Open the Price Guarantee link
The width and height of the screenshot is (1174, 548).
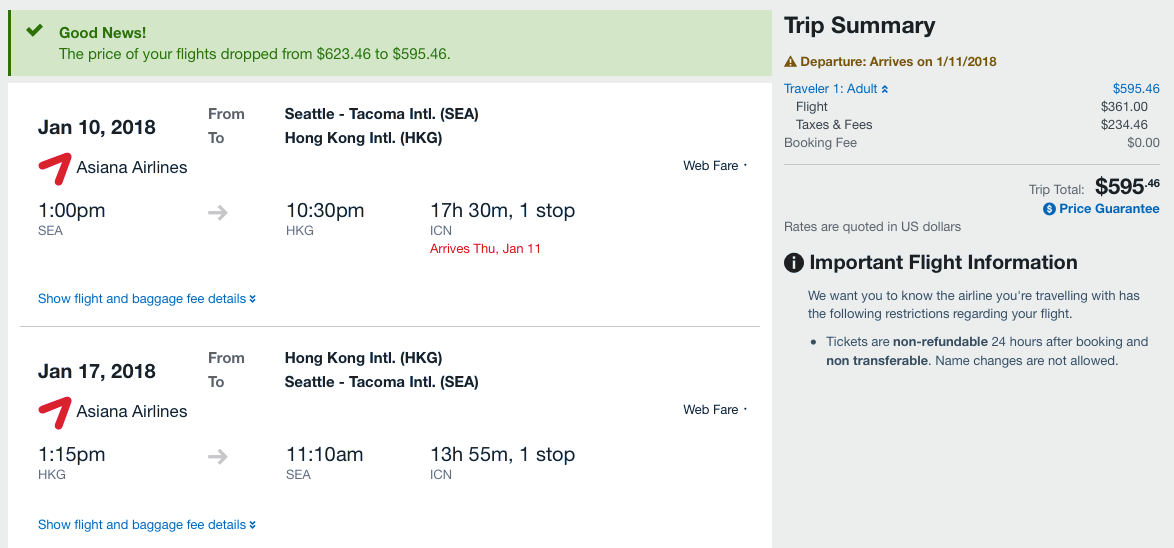point(1109,209)
